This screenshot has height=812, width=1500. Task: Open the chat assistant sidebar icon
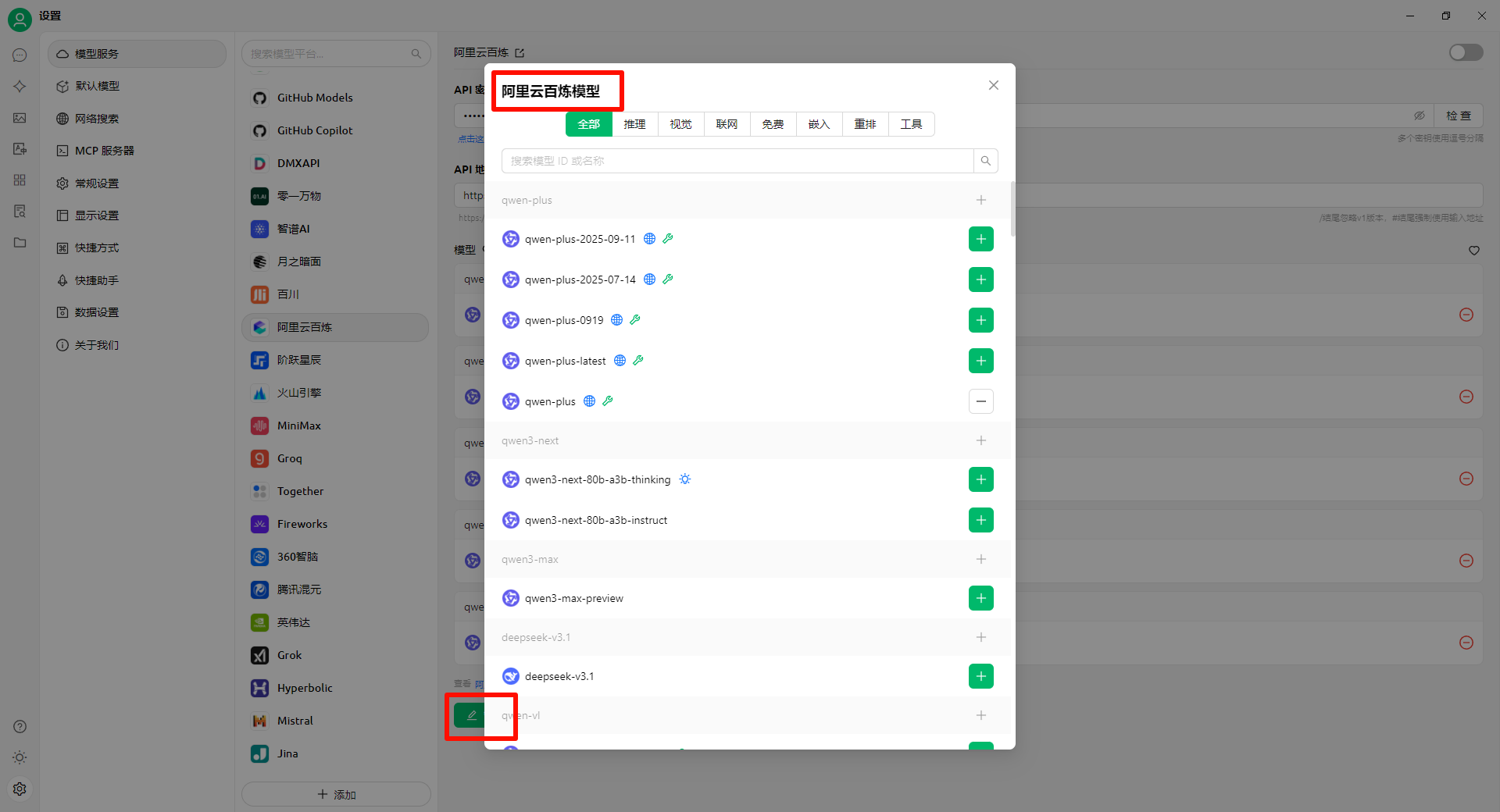[x=20, y=55]
